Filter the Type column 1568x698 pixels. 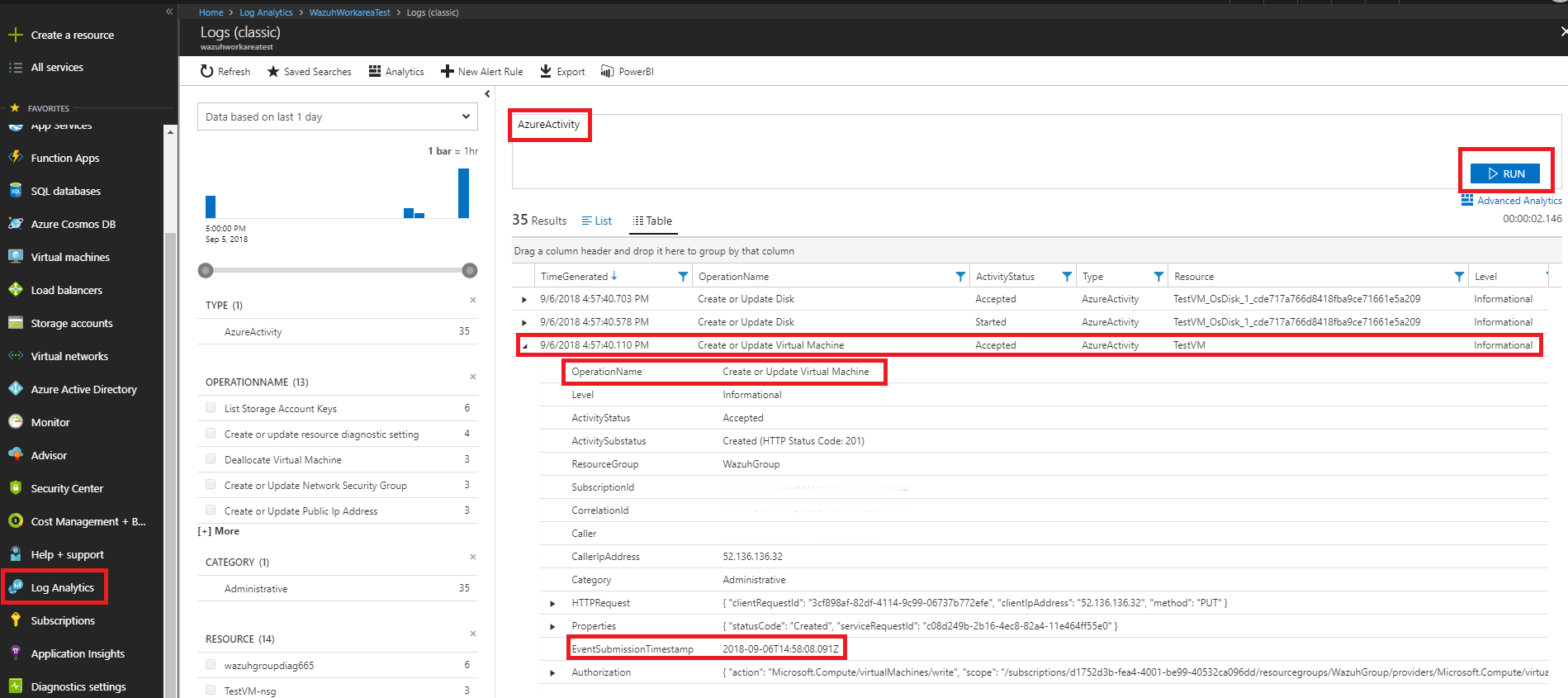tap(1158, 277)
